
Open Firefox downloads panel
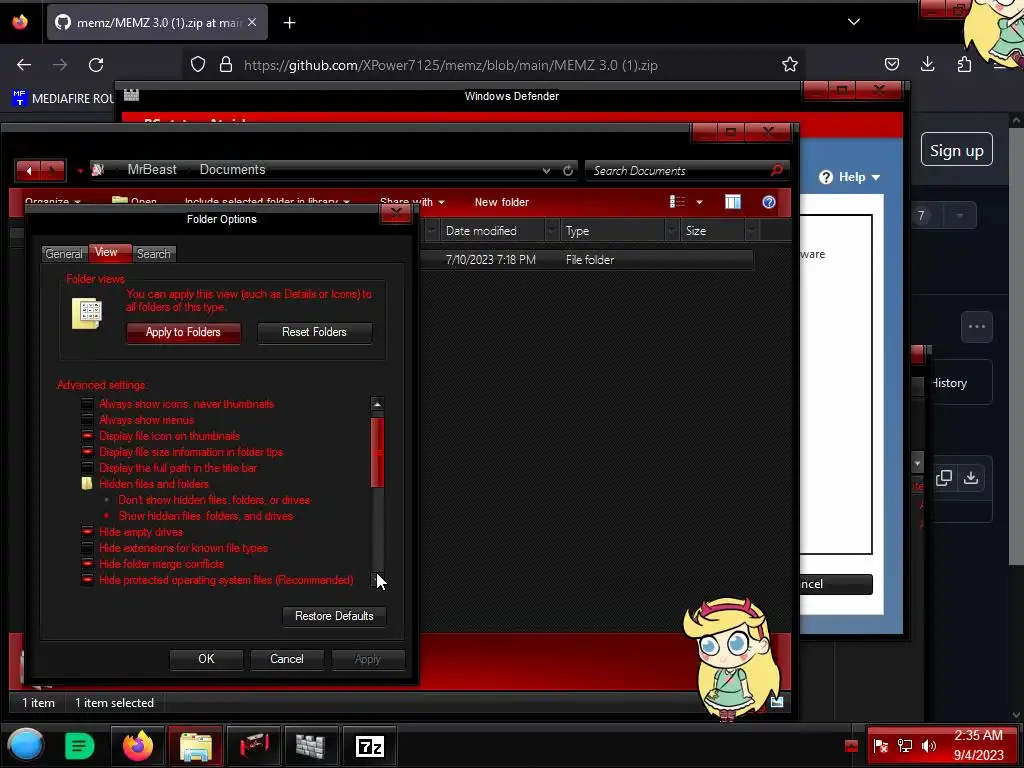[x=927, y=64]
